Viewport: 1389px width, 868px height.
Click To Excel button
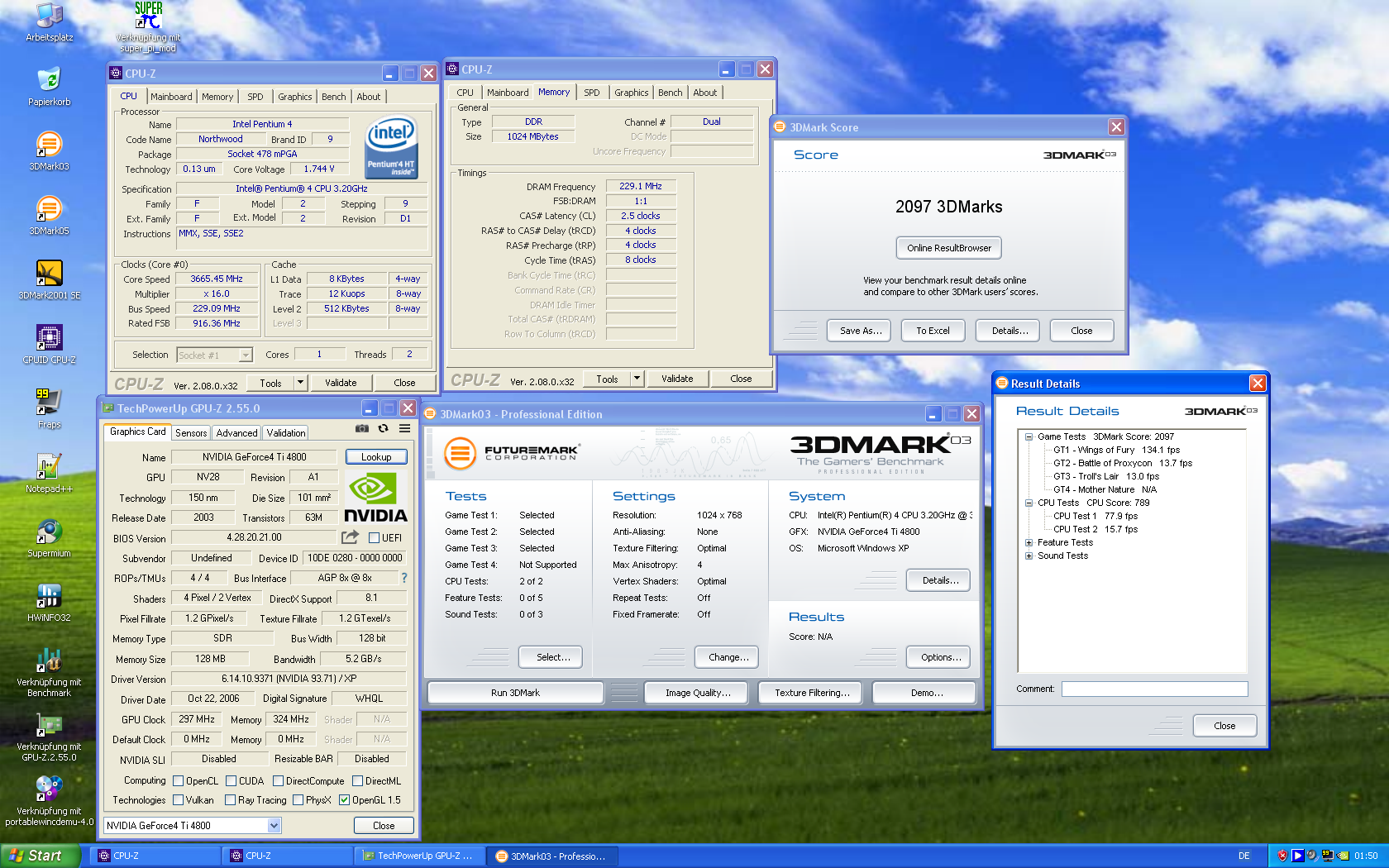[933, 331]
